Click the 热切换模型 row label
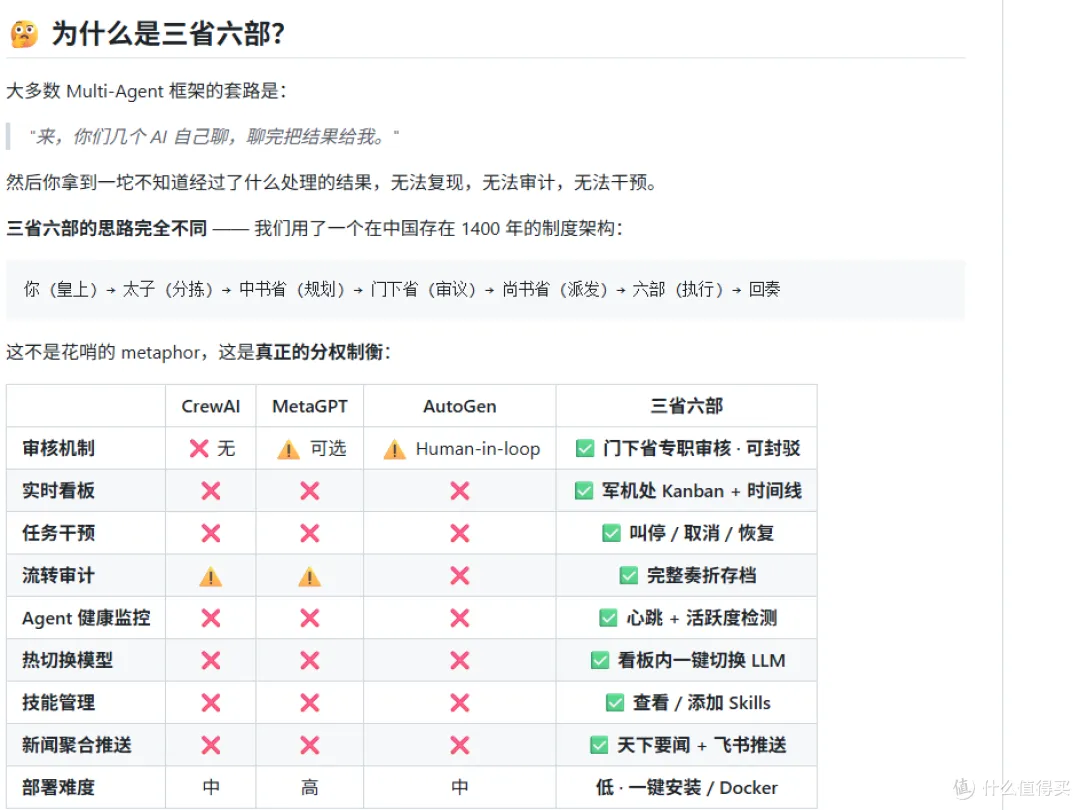The image size is (1080, 810). 68,661
